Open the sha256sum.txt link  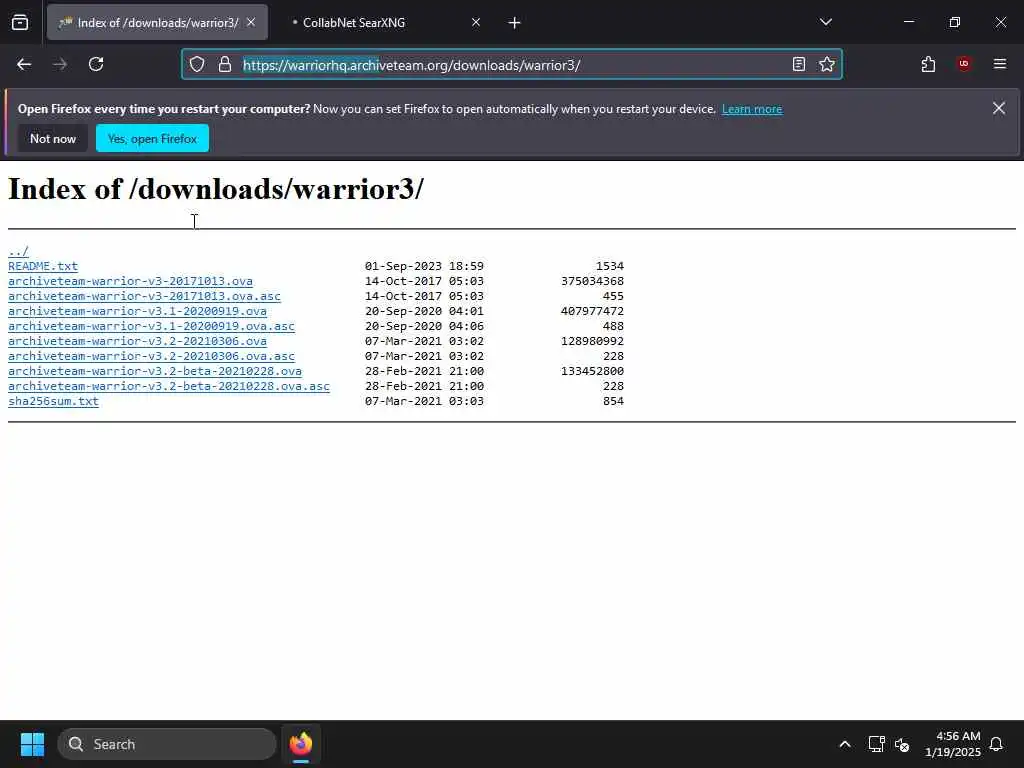tap(53, 402)
